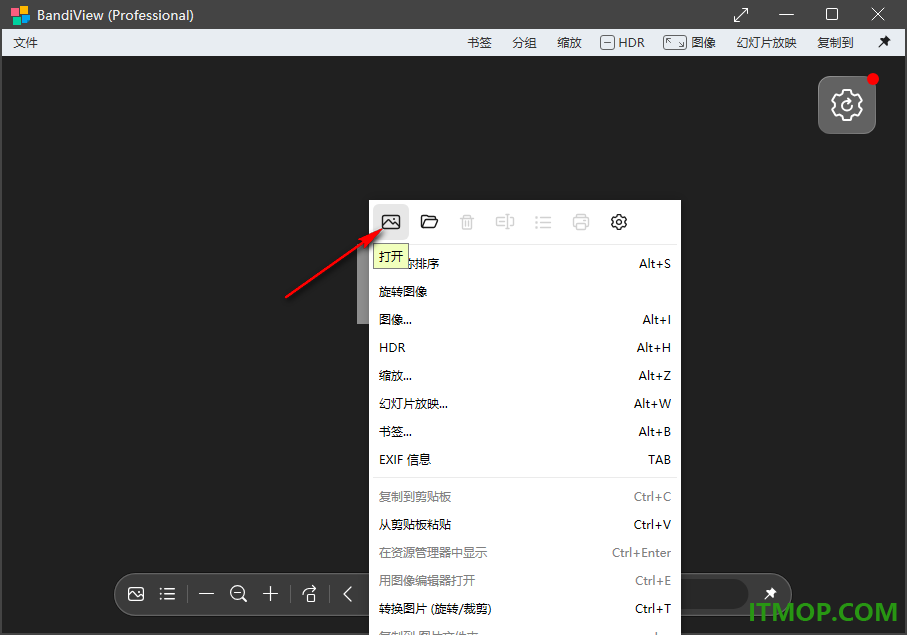Go to previous image with left chevron

pyautogui.click(x=348, y=594)
